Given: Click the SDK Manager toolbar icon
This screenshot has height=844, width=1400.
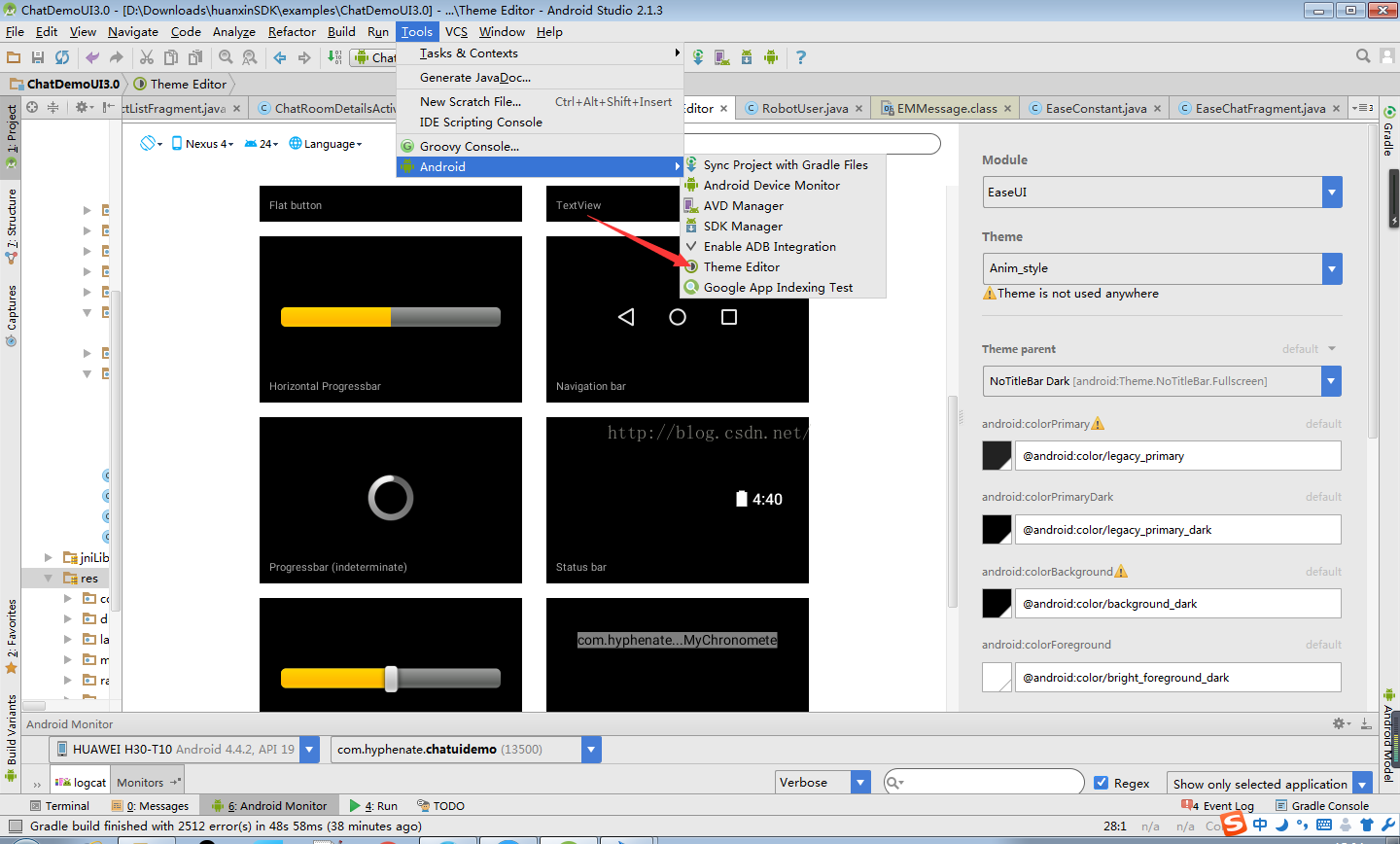Looking at the screenshot, I should coord(747,57).
